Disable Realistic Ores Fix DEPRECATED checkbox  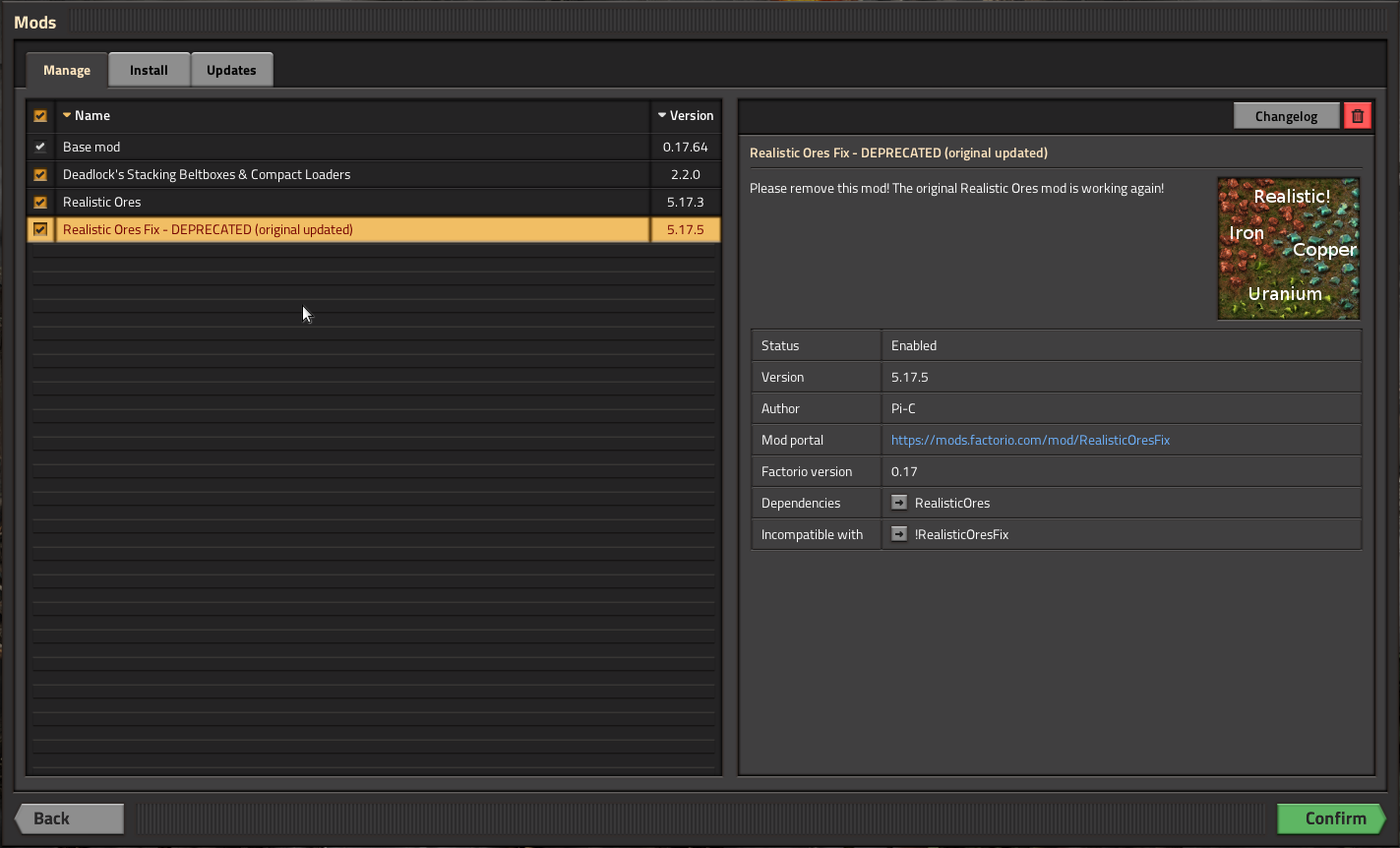point(40,229)
